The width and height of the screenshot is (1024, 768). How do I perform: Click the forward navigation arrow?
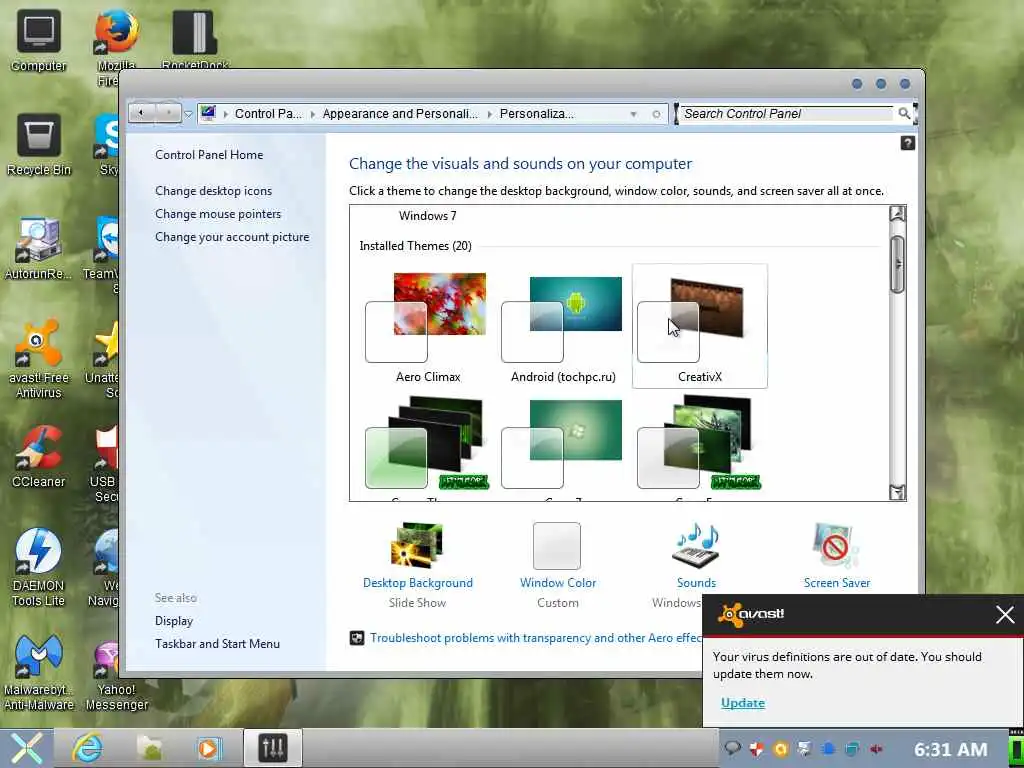click(168, 113)
